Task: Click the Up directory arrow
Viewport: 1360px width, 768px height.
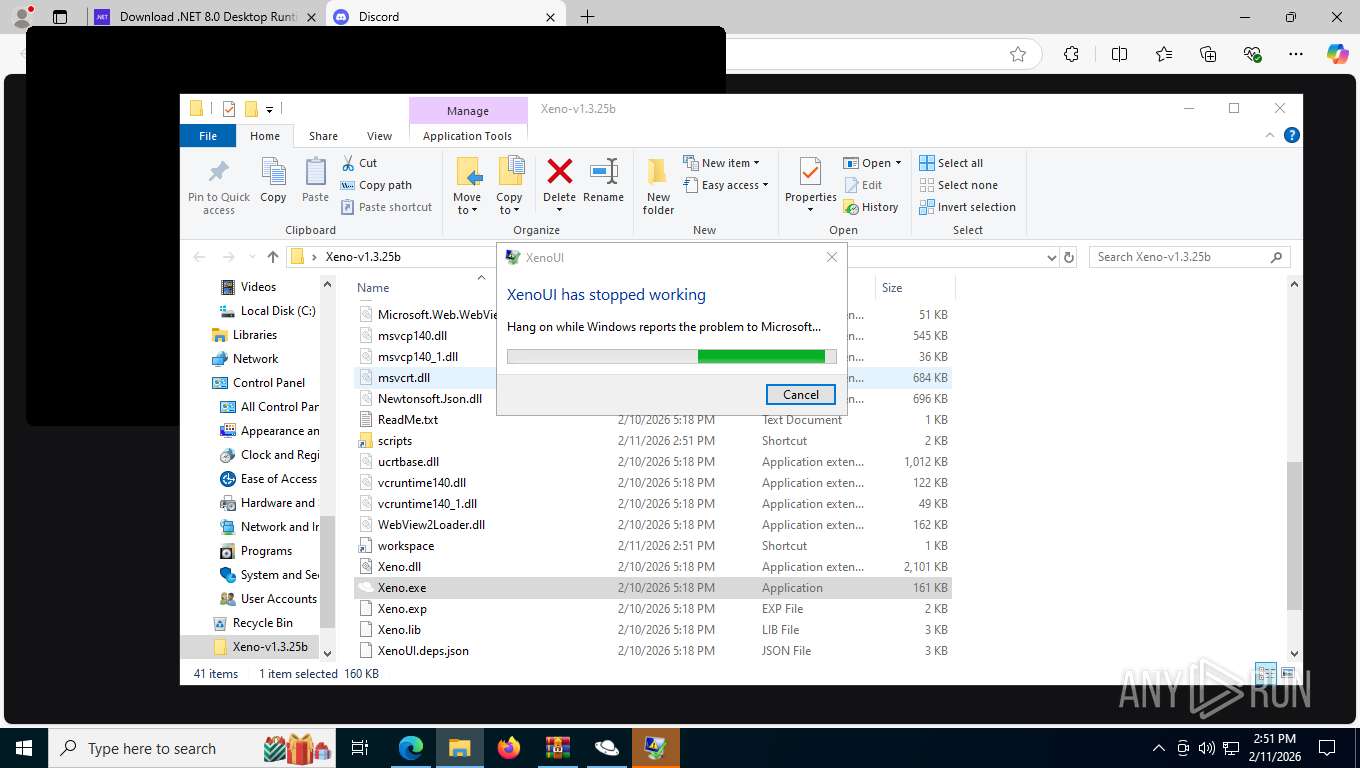Action: [273, 257]
